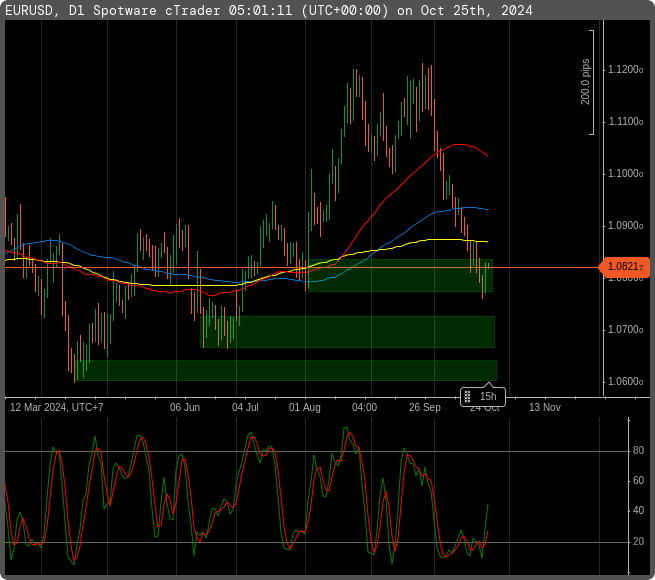Click the 01 Aug date label
This screenshot has height=580, width=655.
click(305, 408)
